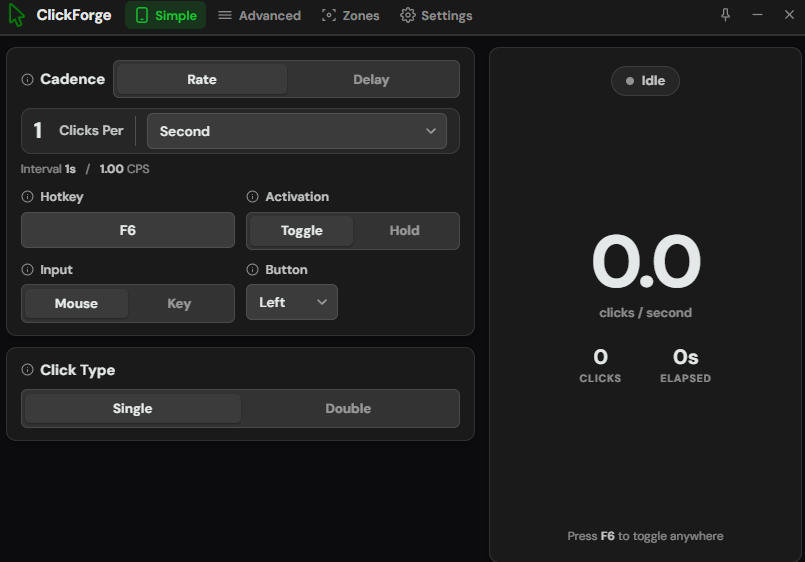The width and height of the screenshot is (805, 562).
Task: Open info icon next to Hotkey
Action: click(x=27, y=197)
